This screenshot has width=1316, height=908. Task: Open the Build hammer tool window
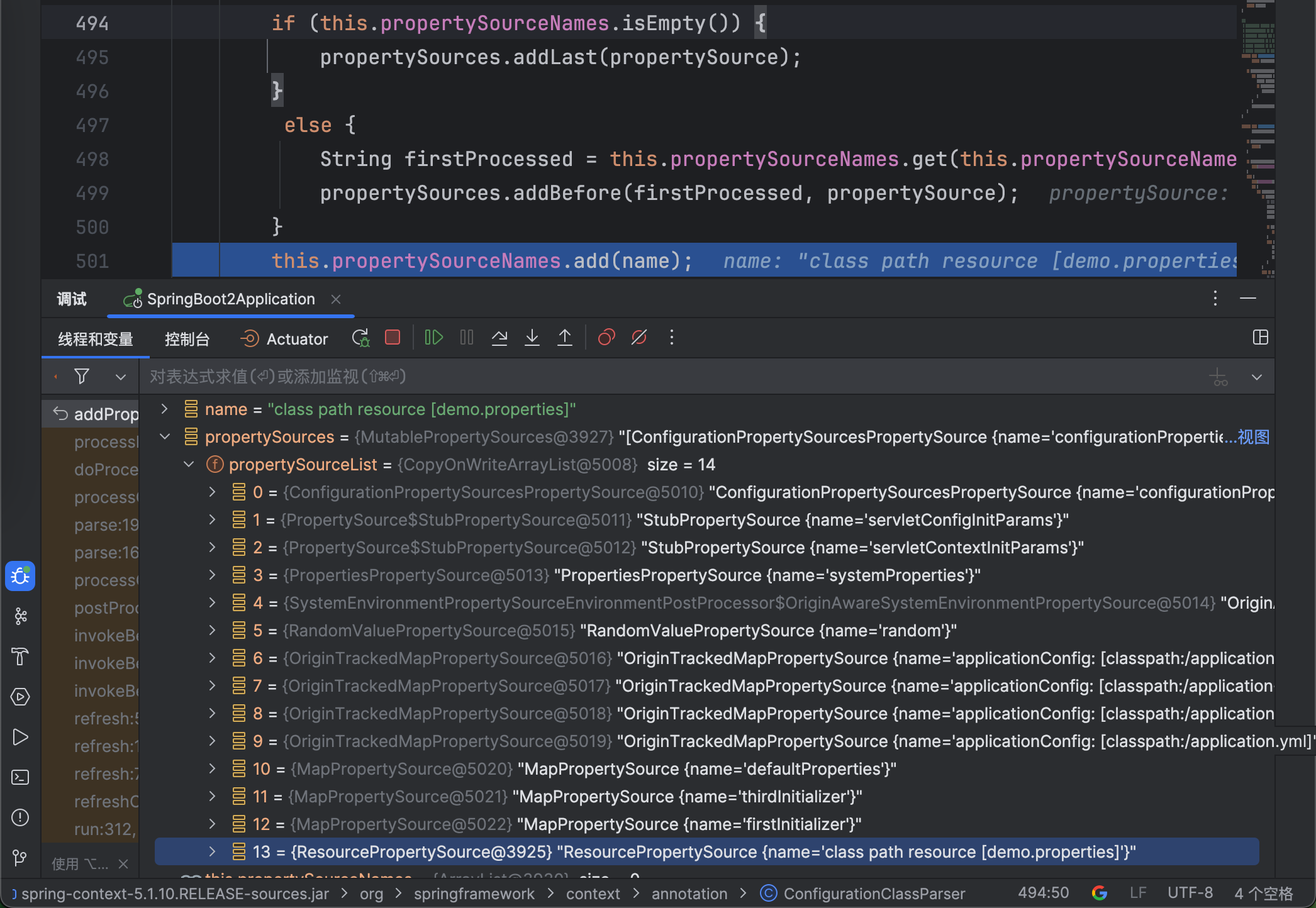(x=20, y=656)
